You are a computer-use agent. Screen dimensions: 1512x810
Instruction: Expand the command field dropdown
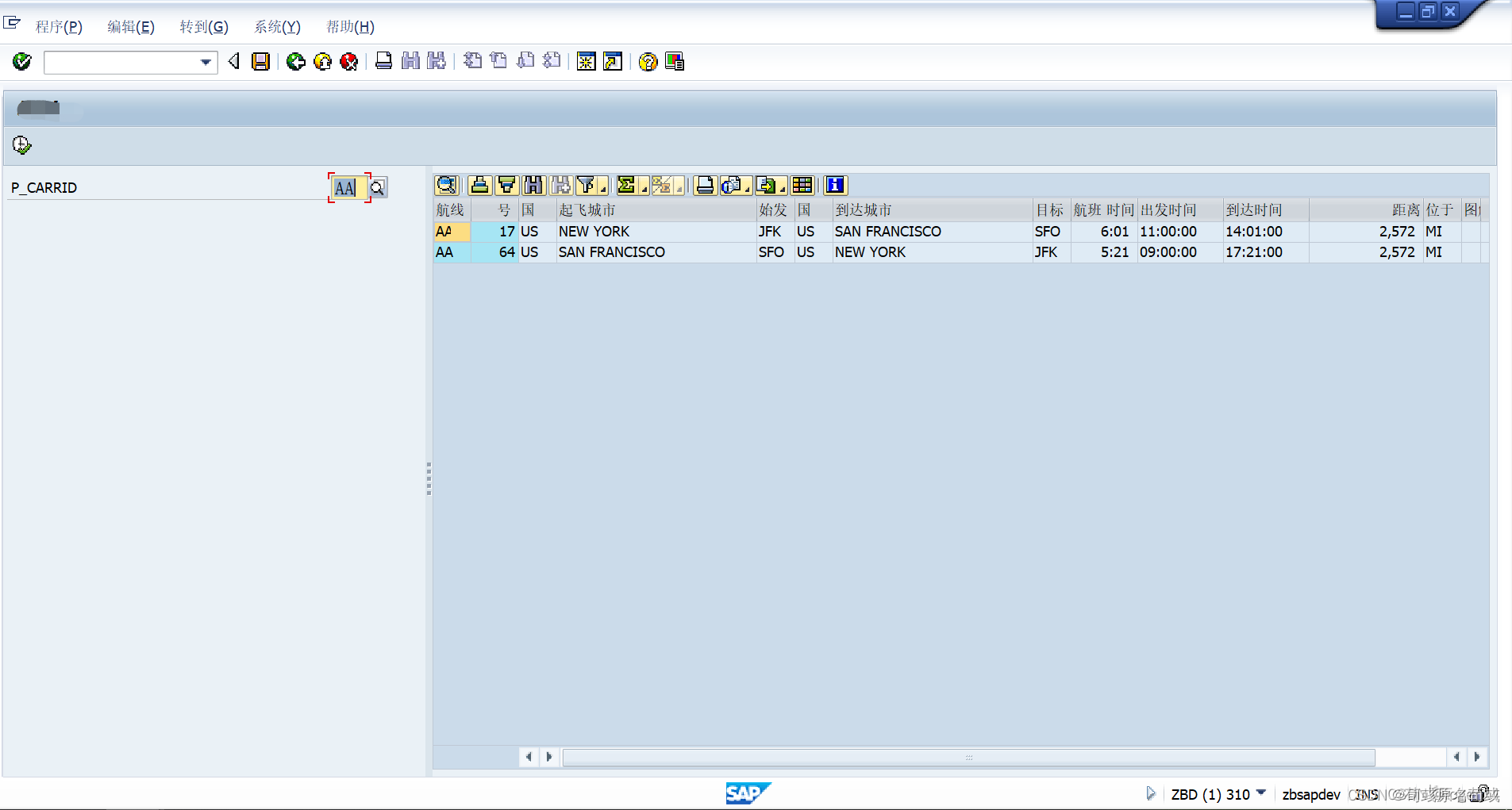pos(207,62)
